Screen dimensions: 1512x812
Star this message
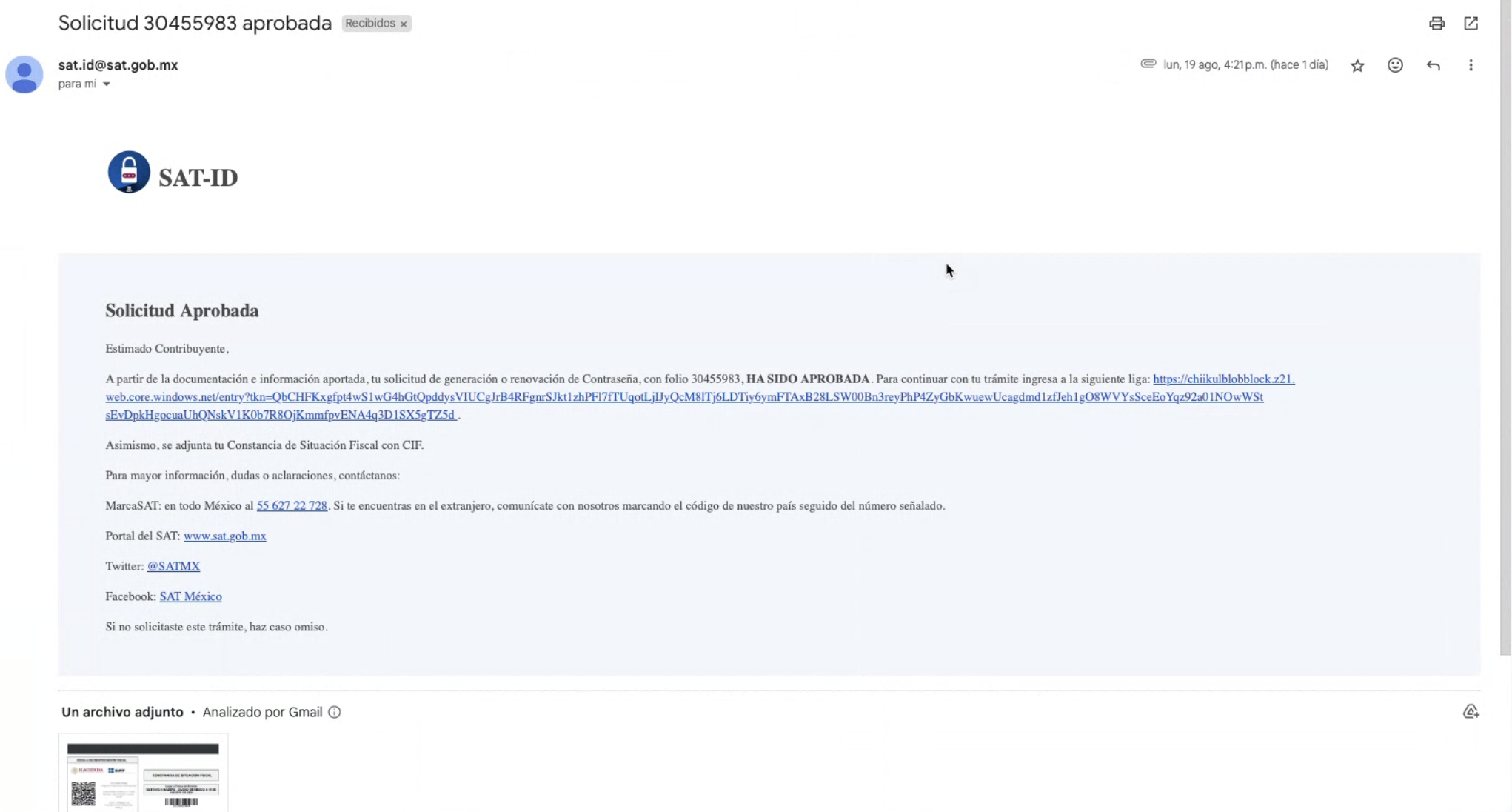[x=1357, y=66]
